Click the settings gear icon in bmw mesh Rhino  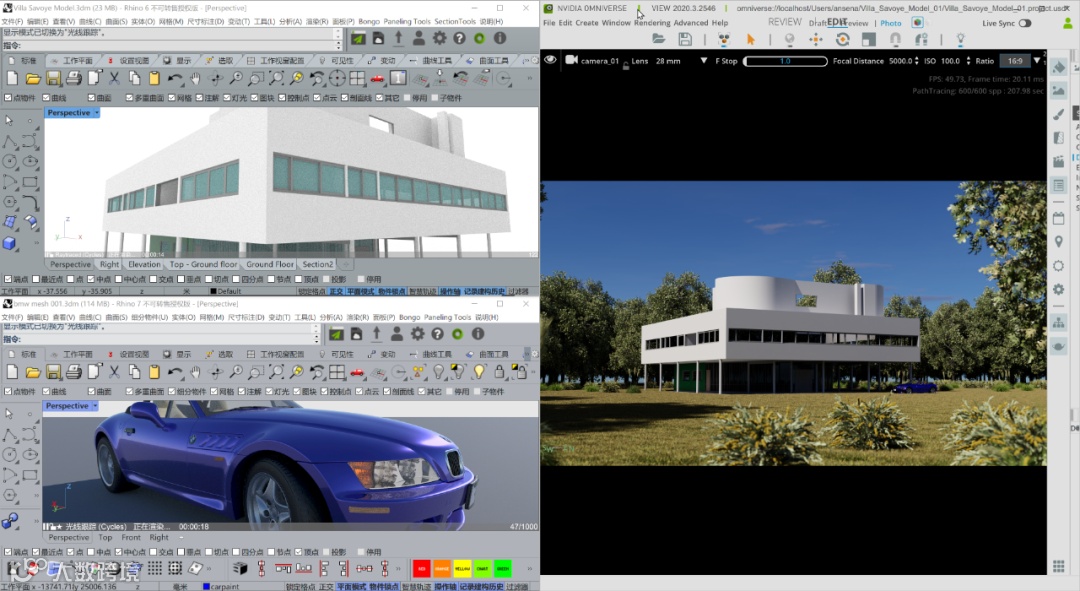[x=417, y=334]
